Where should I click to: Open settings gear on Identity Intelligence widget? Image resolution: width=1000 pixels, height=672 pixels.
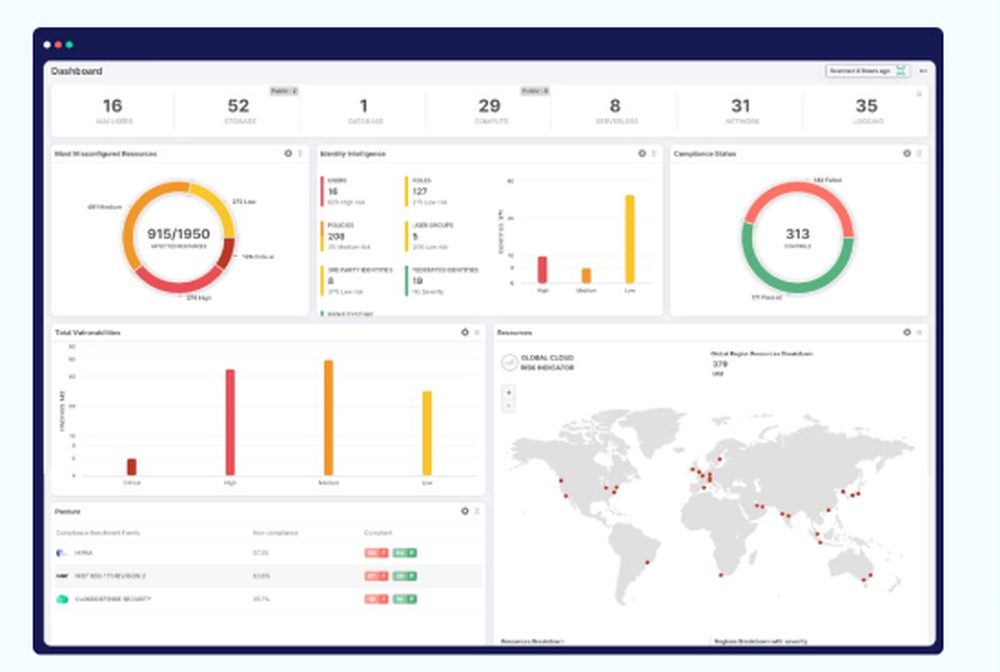pyautogui.click(x=641, y=153)
